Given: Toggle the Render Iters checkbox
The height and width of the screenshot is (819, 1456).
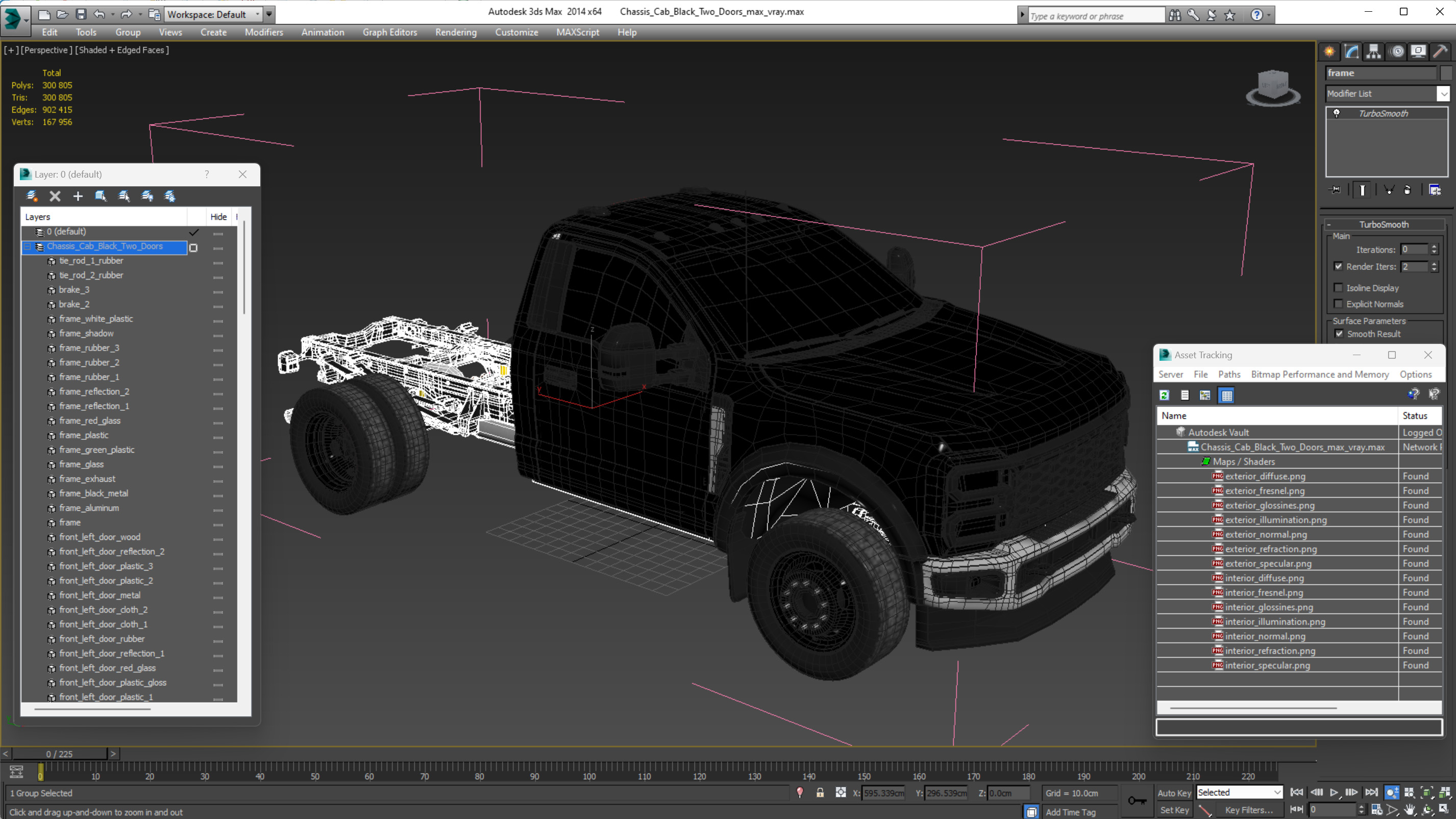Looking at the screenshot, I should click(x=1339, y=266).
